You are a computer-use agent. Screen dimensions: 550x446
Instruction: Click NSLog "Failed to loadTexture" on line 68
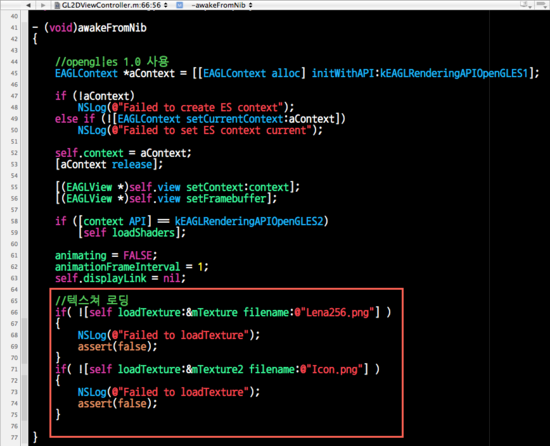tap(169, 335)
